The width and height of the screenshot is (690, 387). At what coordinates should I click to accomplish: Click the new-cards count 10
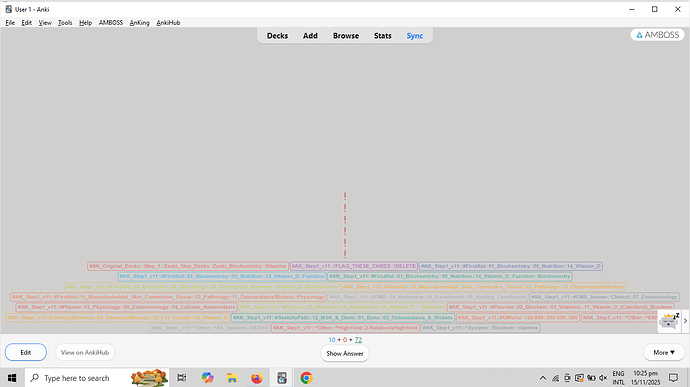332,340
